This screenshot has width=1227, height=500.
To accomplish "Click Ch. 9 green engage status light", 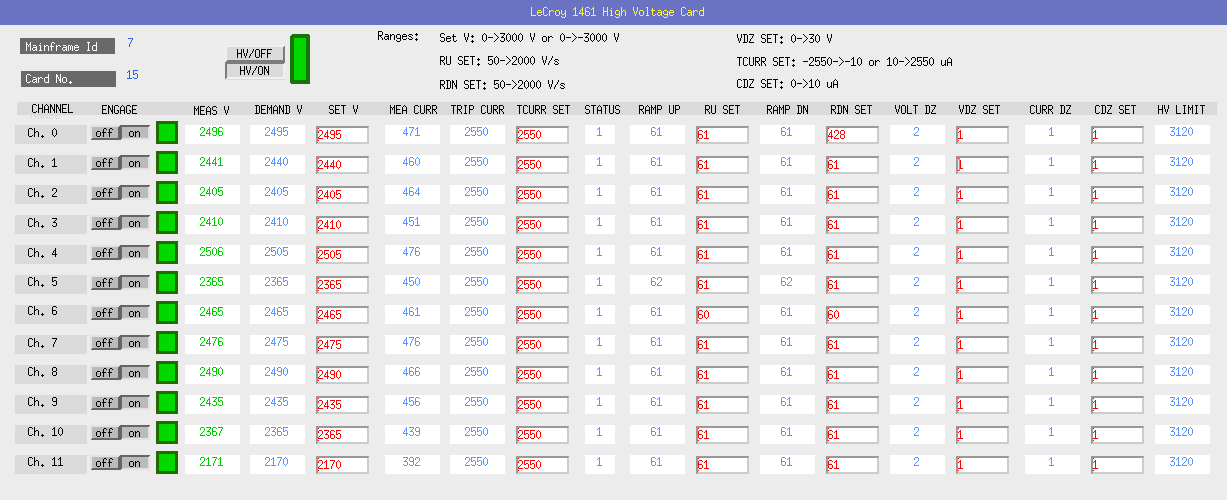I will 167,403.
